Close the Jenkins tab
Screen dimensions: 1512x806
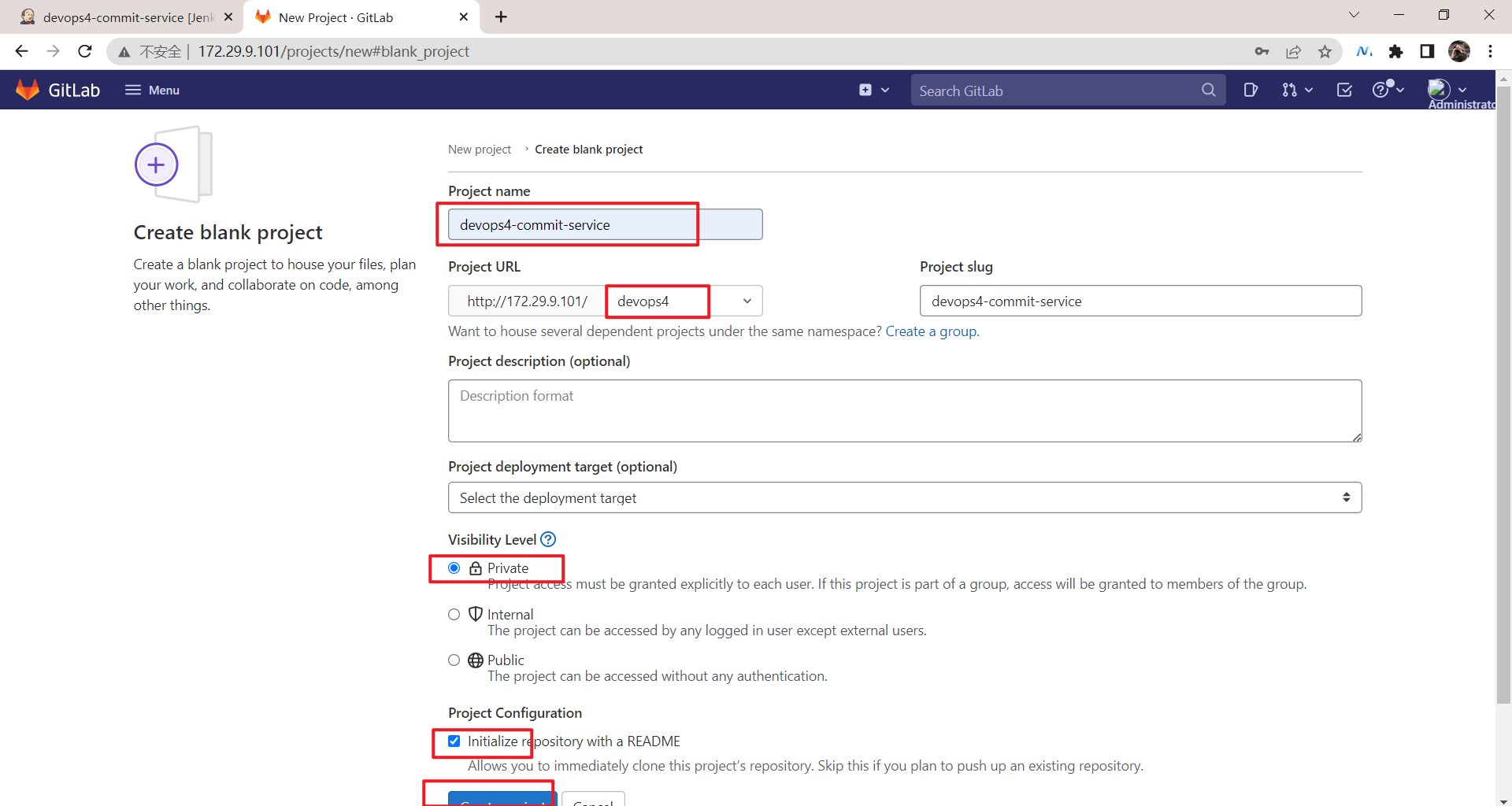[228, 17]
